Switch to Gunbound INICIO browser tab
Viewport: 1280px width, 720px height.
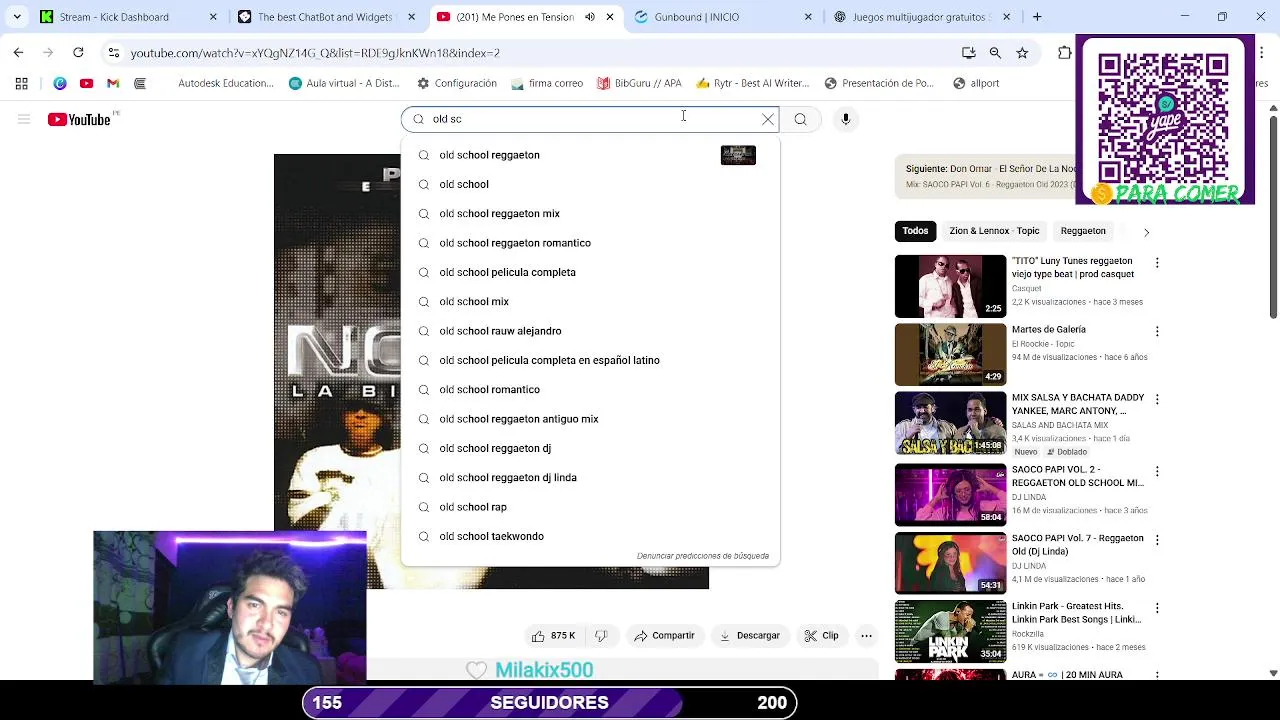click(x=724, y=17)
